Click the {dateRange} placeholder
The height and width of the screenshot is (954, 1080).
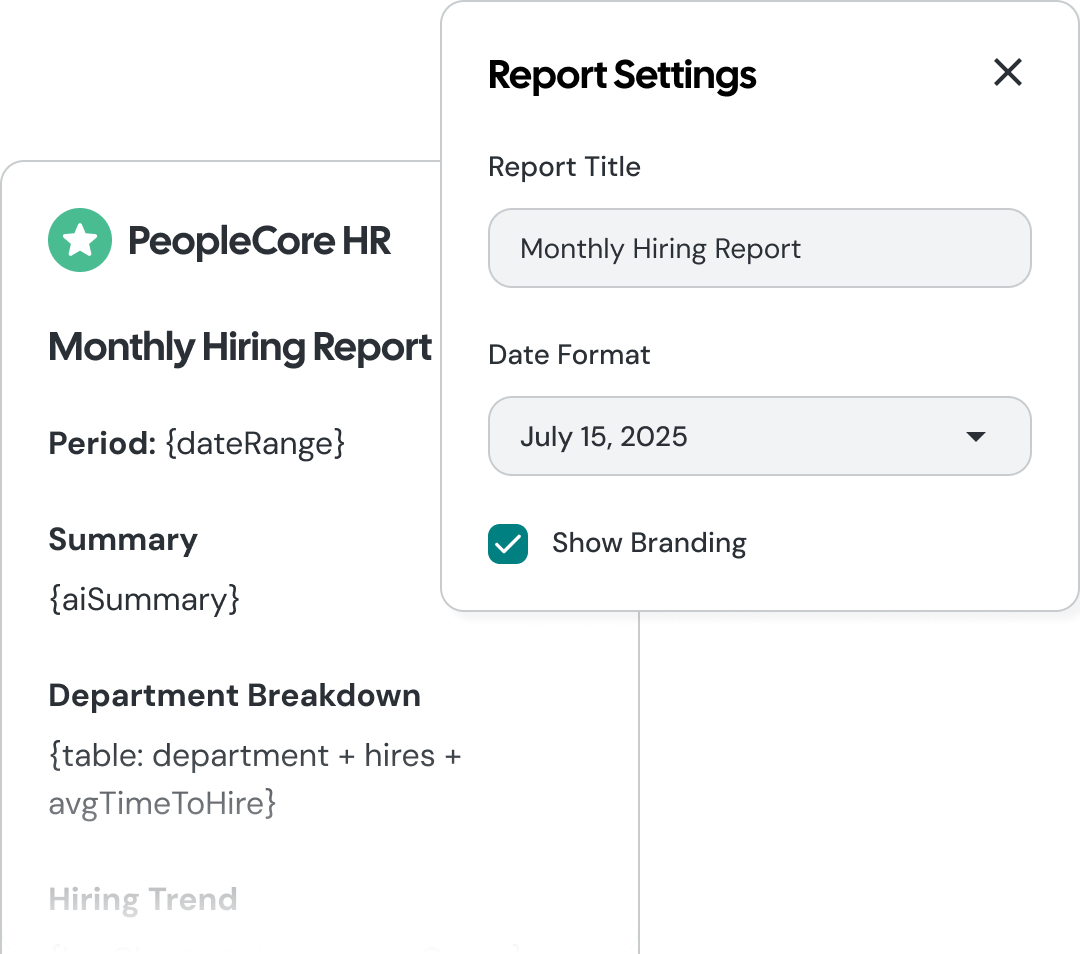tap(255, 444)
